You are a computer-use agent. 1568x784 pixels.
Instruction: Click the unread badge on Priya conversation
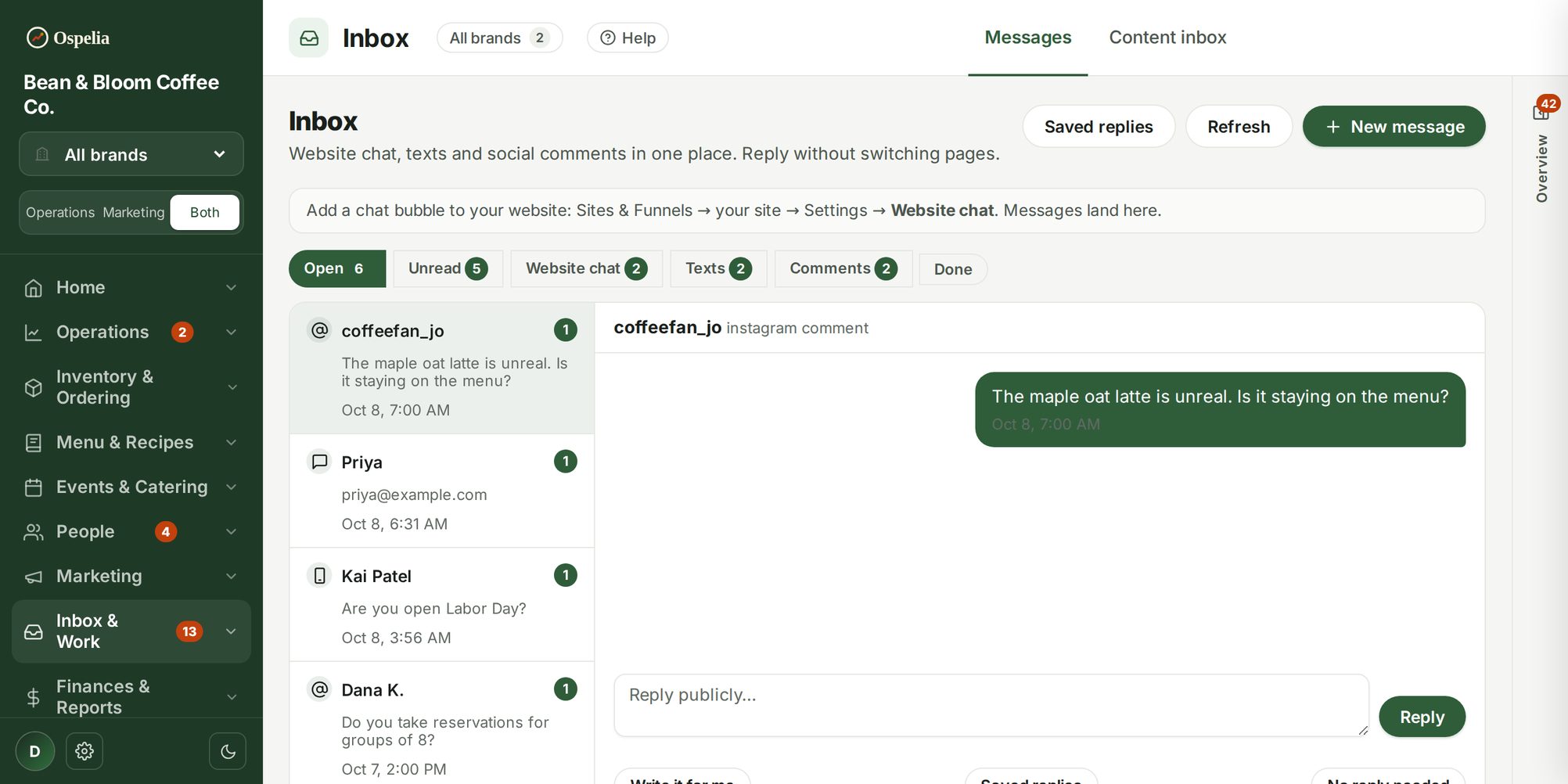pyautogui.click(x=566, y=462)
